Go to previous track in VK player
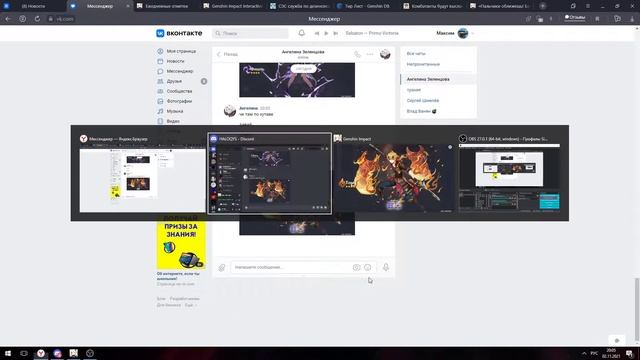This screenshot has width=640, height=360. point(317,33)
